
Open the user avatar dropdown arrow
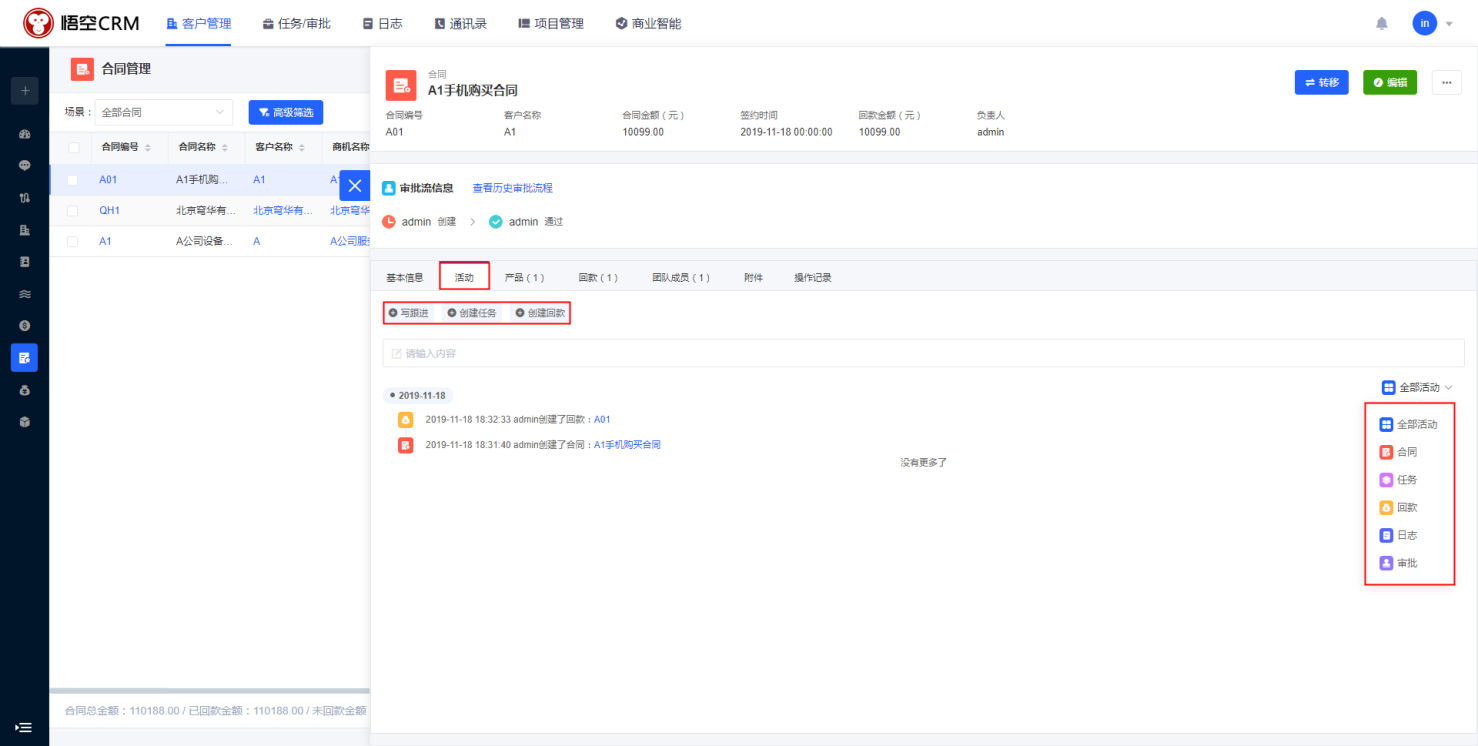1449,24
